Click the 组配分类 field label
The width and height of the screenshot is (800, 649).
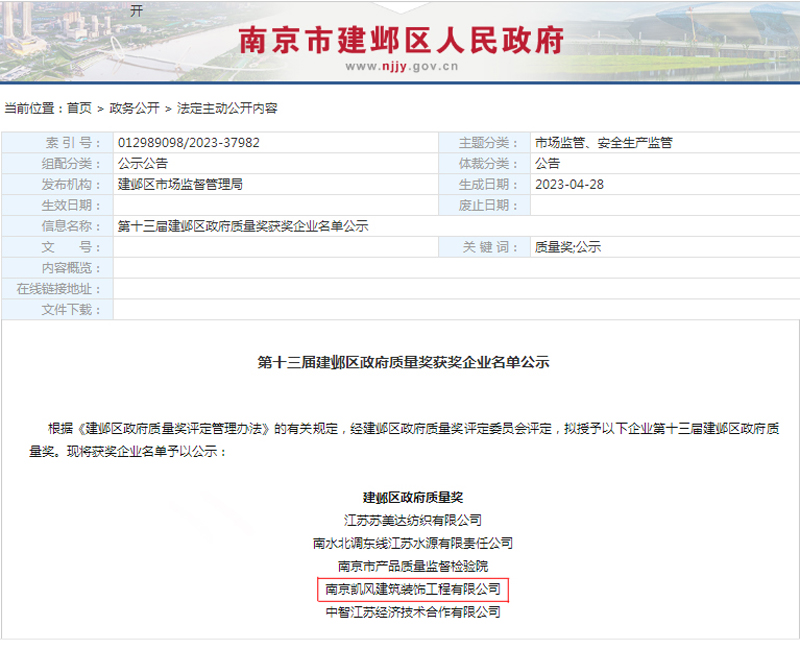(71, 163)
